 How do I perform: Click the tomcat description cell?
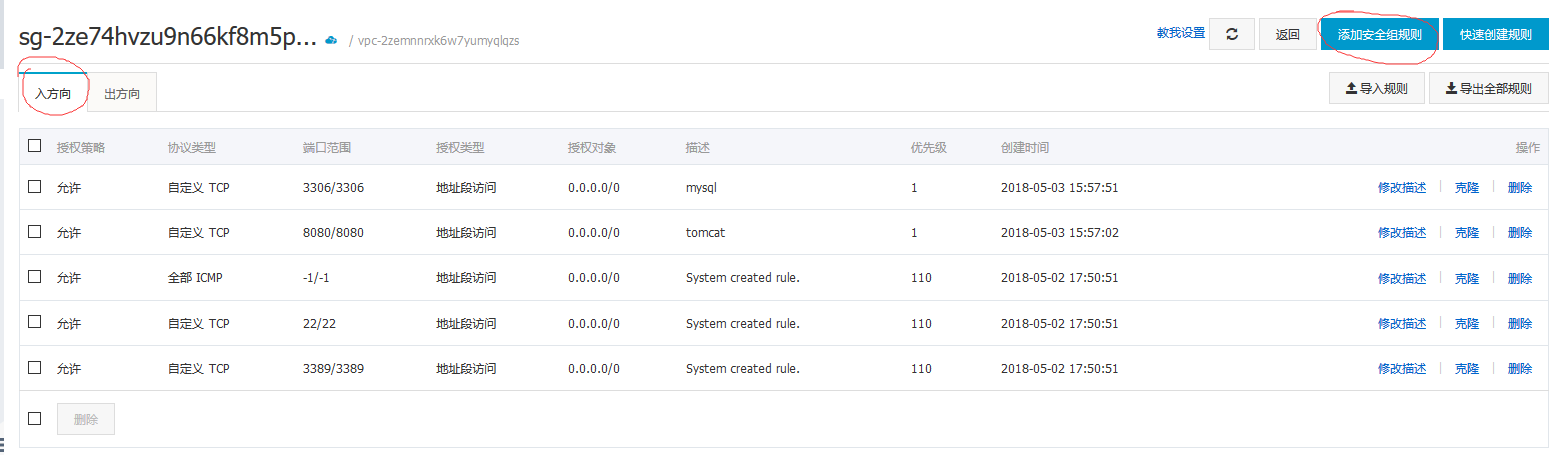tap(705, 232)
